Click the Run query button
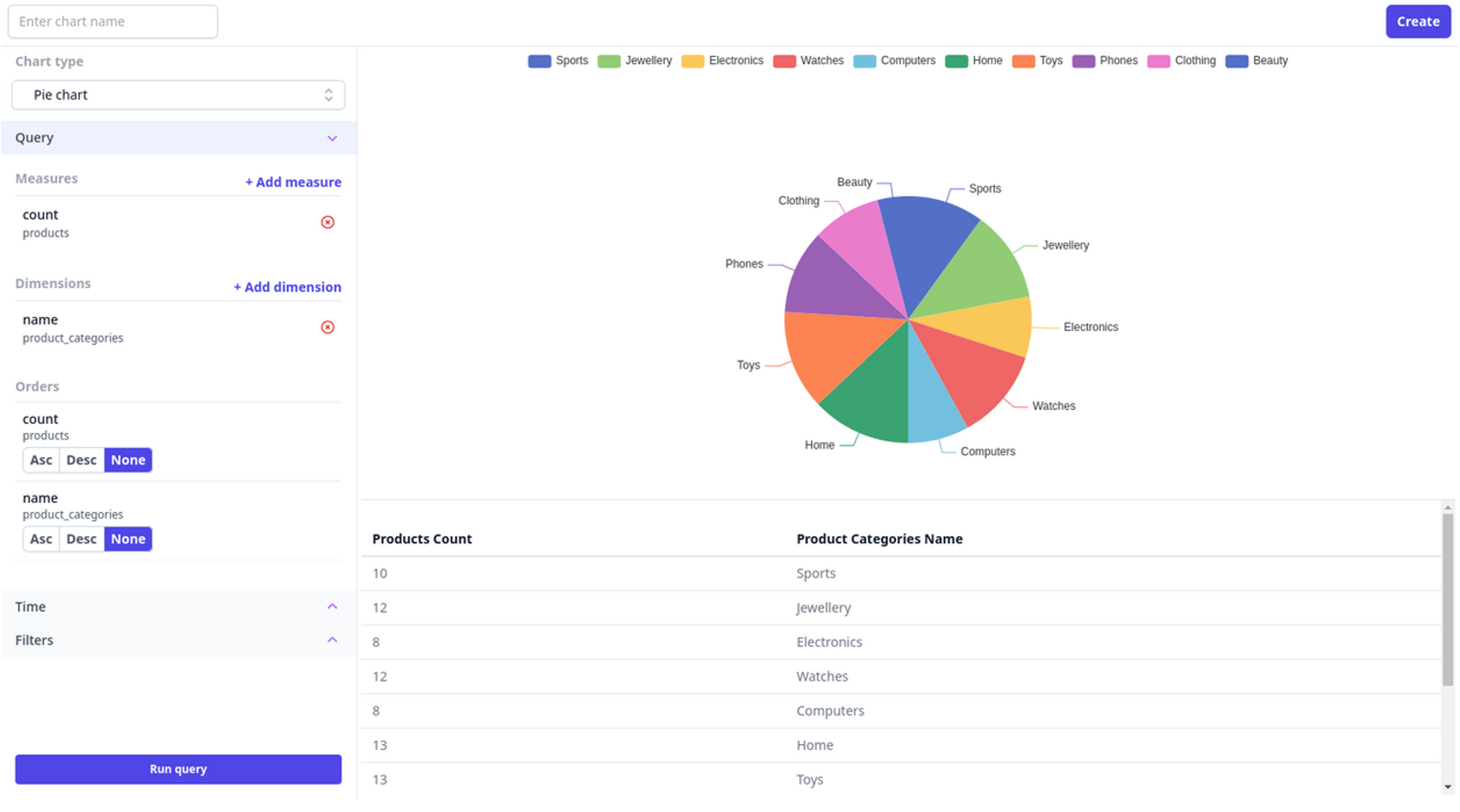Screen dimensions: 1460x812 click(178, 769)
